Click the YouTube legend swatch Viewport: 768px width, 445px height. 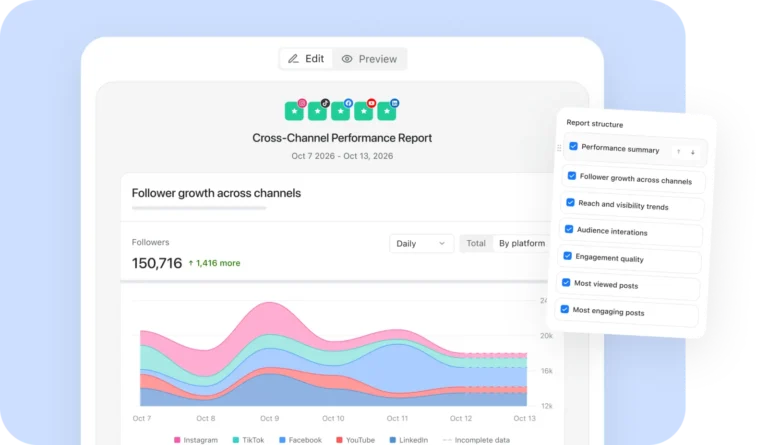coord(339,440)
